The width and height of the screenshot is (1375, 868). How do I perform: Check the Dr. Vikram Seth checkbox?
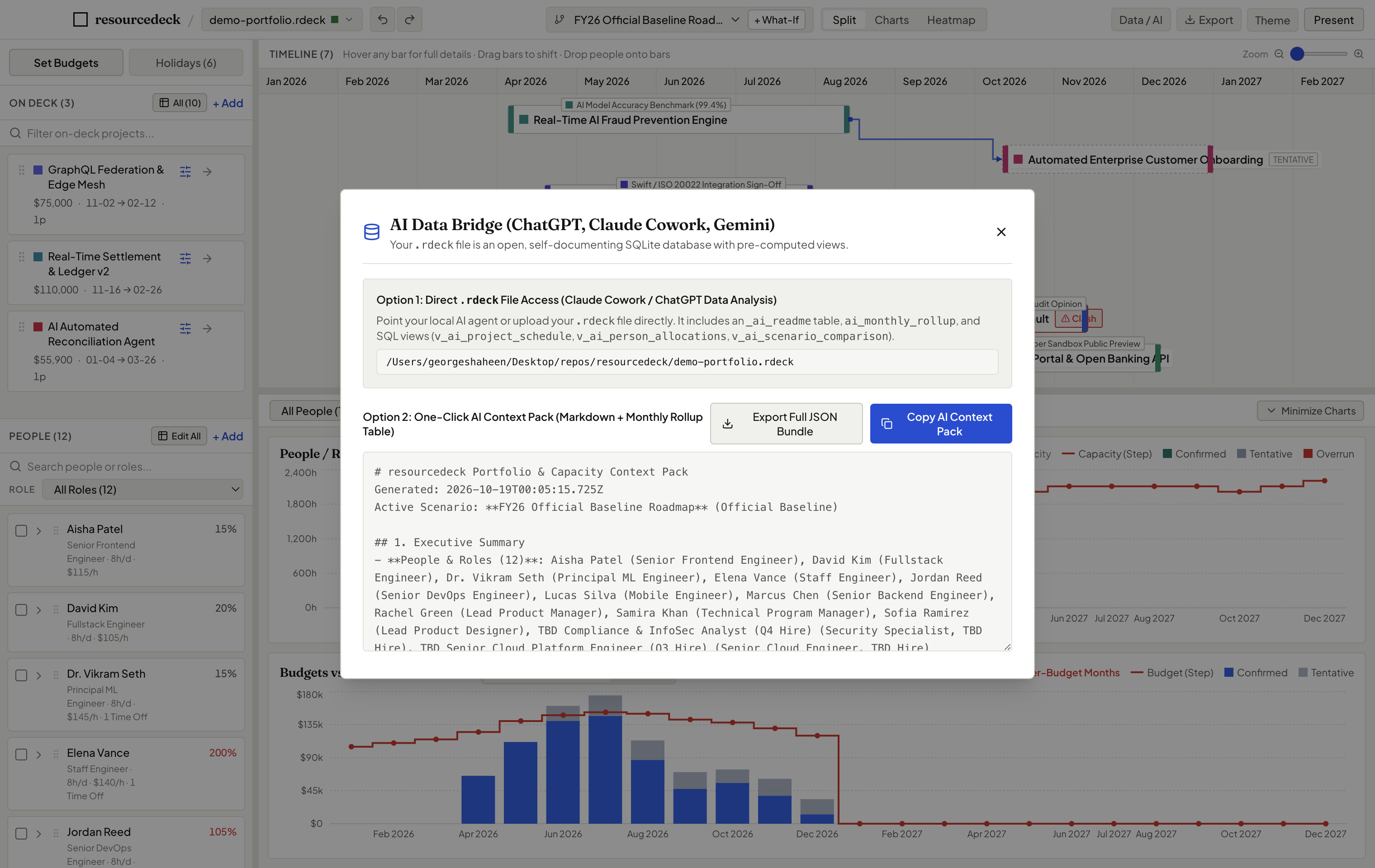click(21, 676)
